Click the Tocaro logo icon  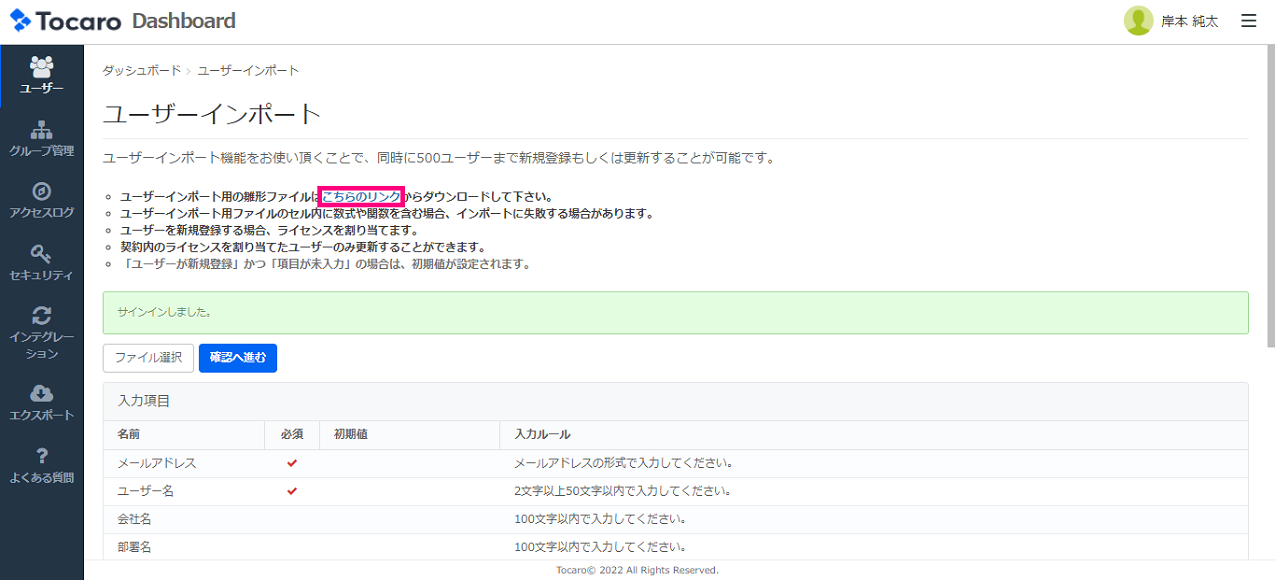coord(20,21)
